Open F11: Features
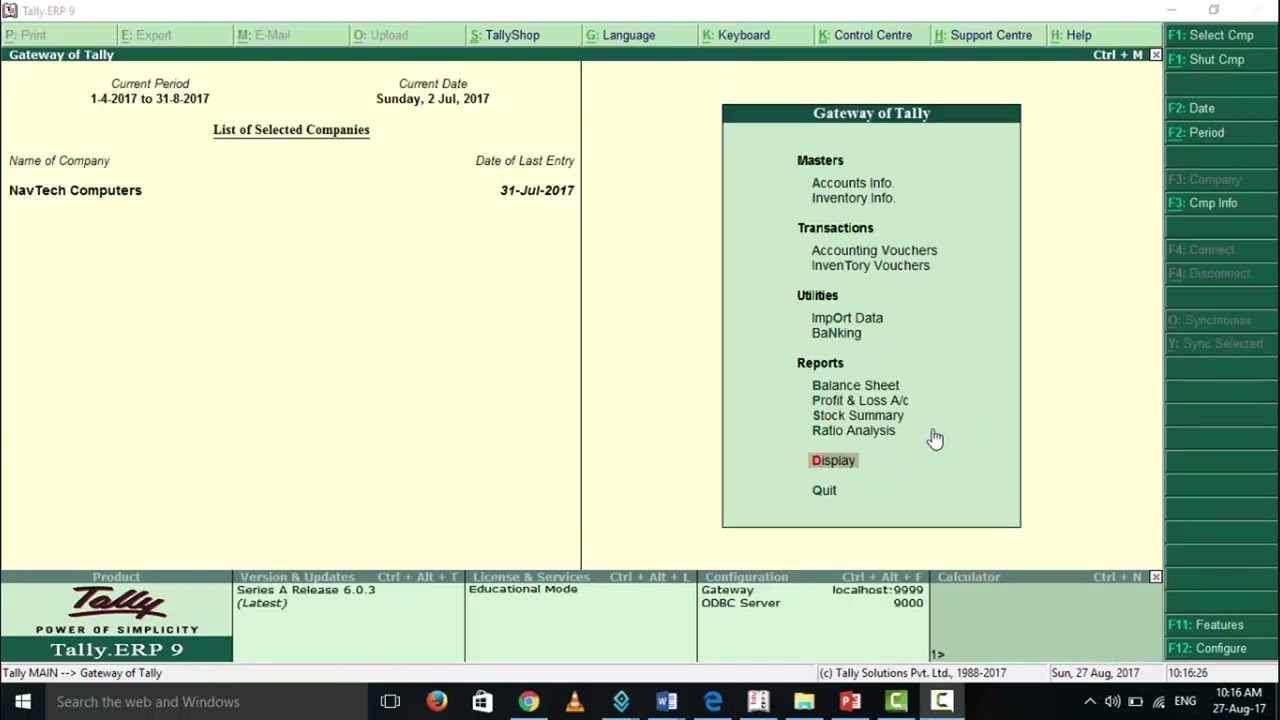Viewport: 1280px width, 720px height. click(1222, 625)
